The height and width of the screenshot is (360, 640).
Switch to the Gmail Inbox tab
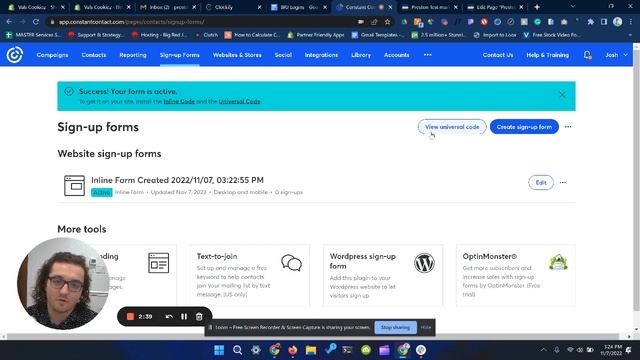[167, 7]
